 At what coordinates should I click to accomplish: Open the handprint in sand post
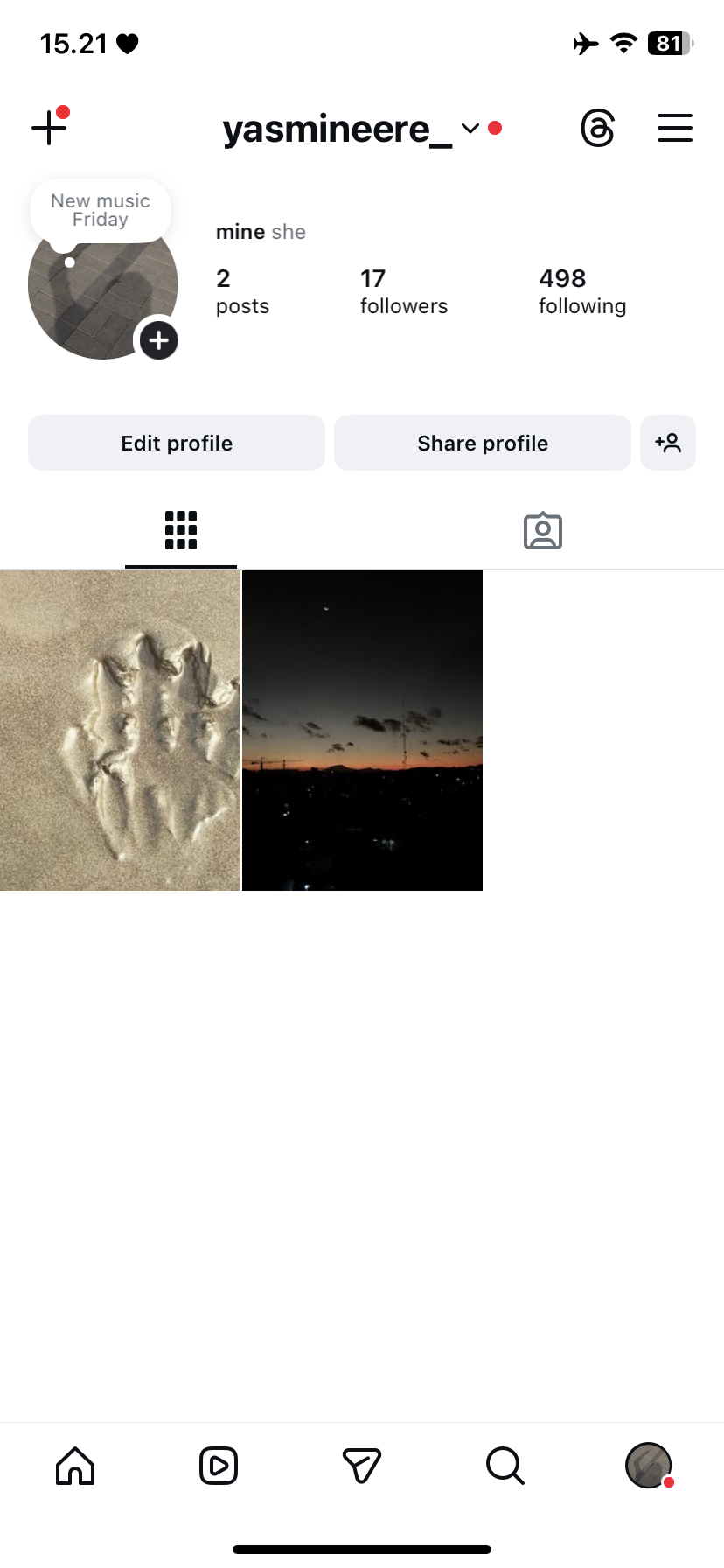point(120,731)
